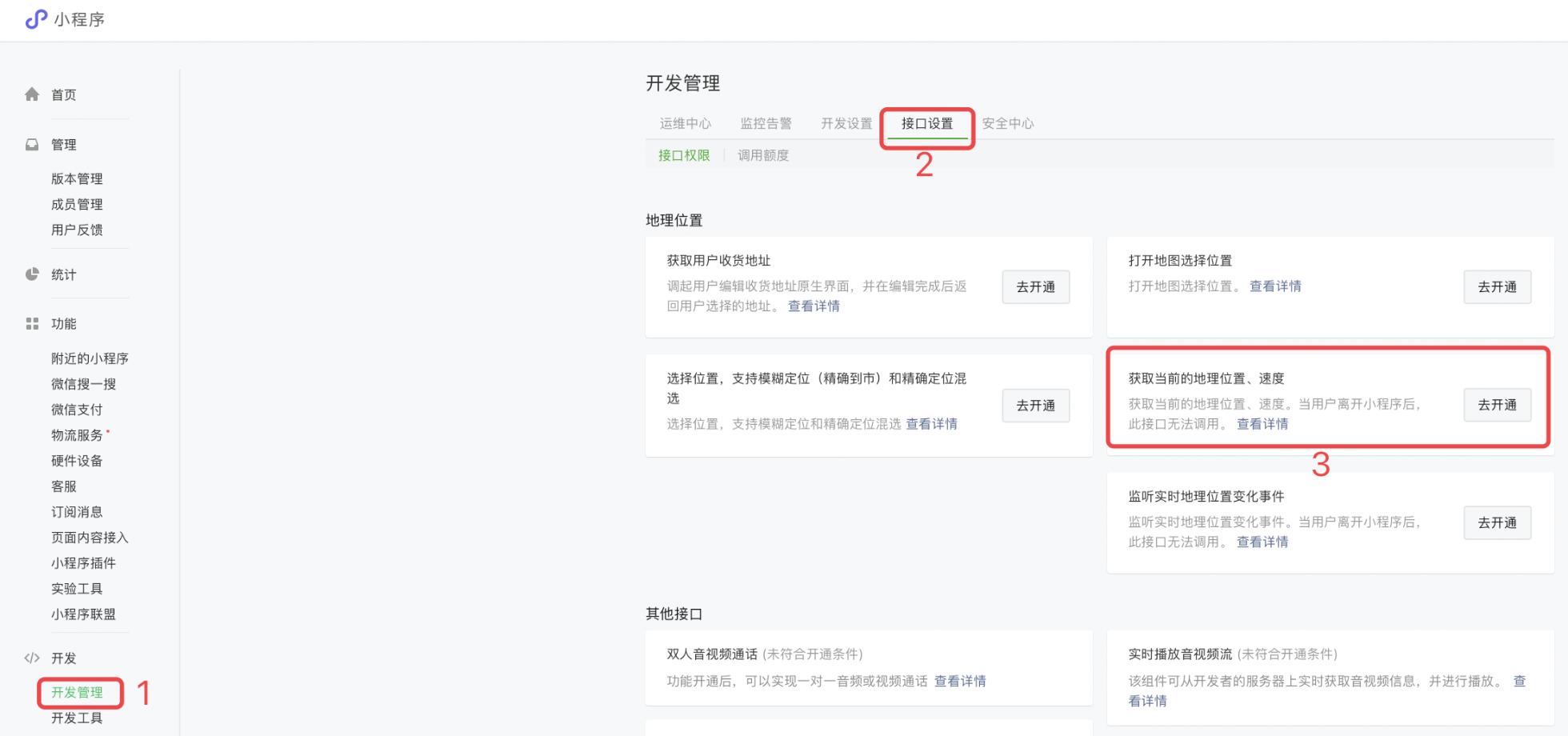Open 查看详情 link under 获取用户收货地址

814,306
